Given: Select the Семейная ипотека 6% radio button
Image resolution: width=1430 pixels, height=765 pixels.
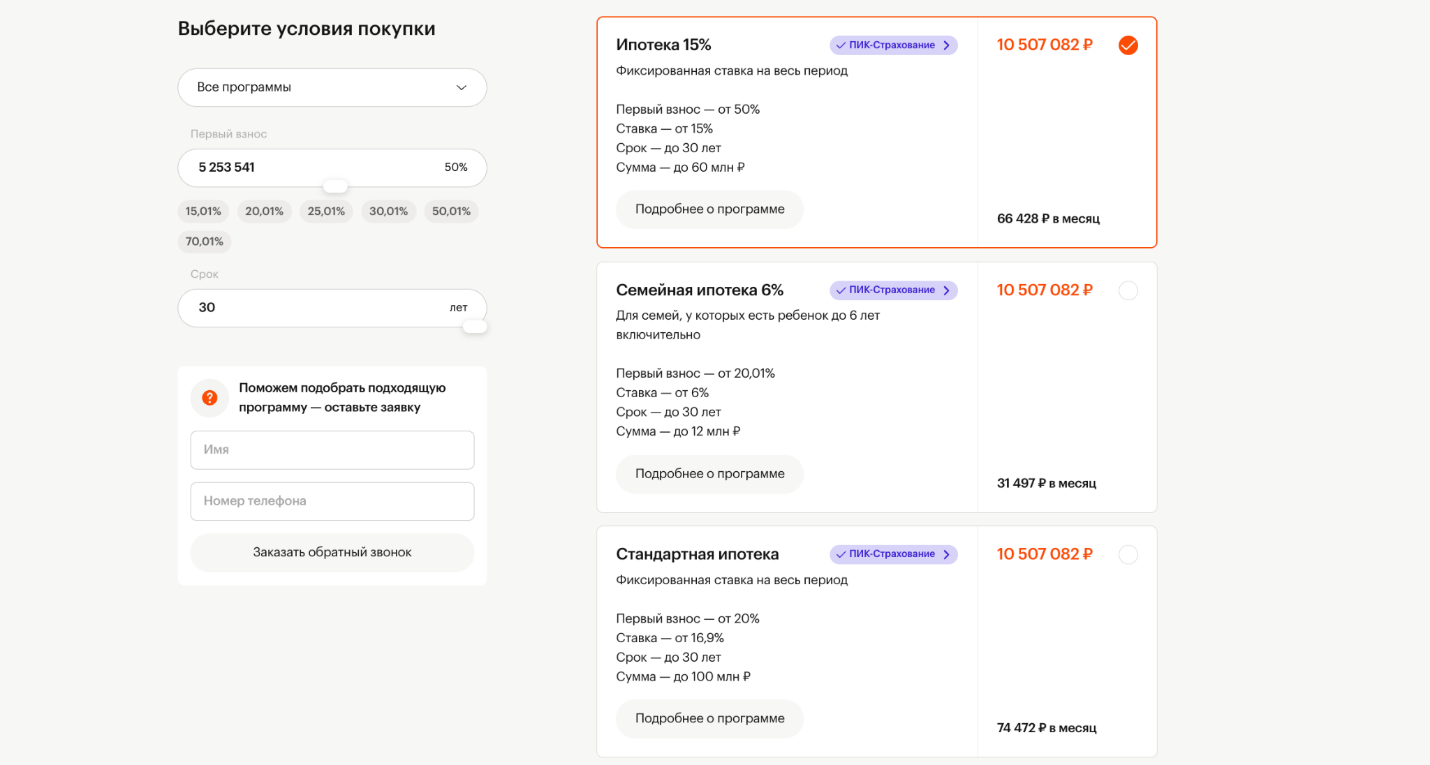Looking at the screenshot, I should 1128,291.
